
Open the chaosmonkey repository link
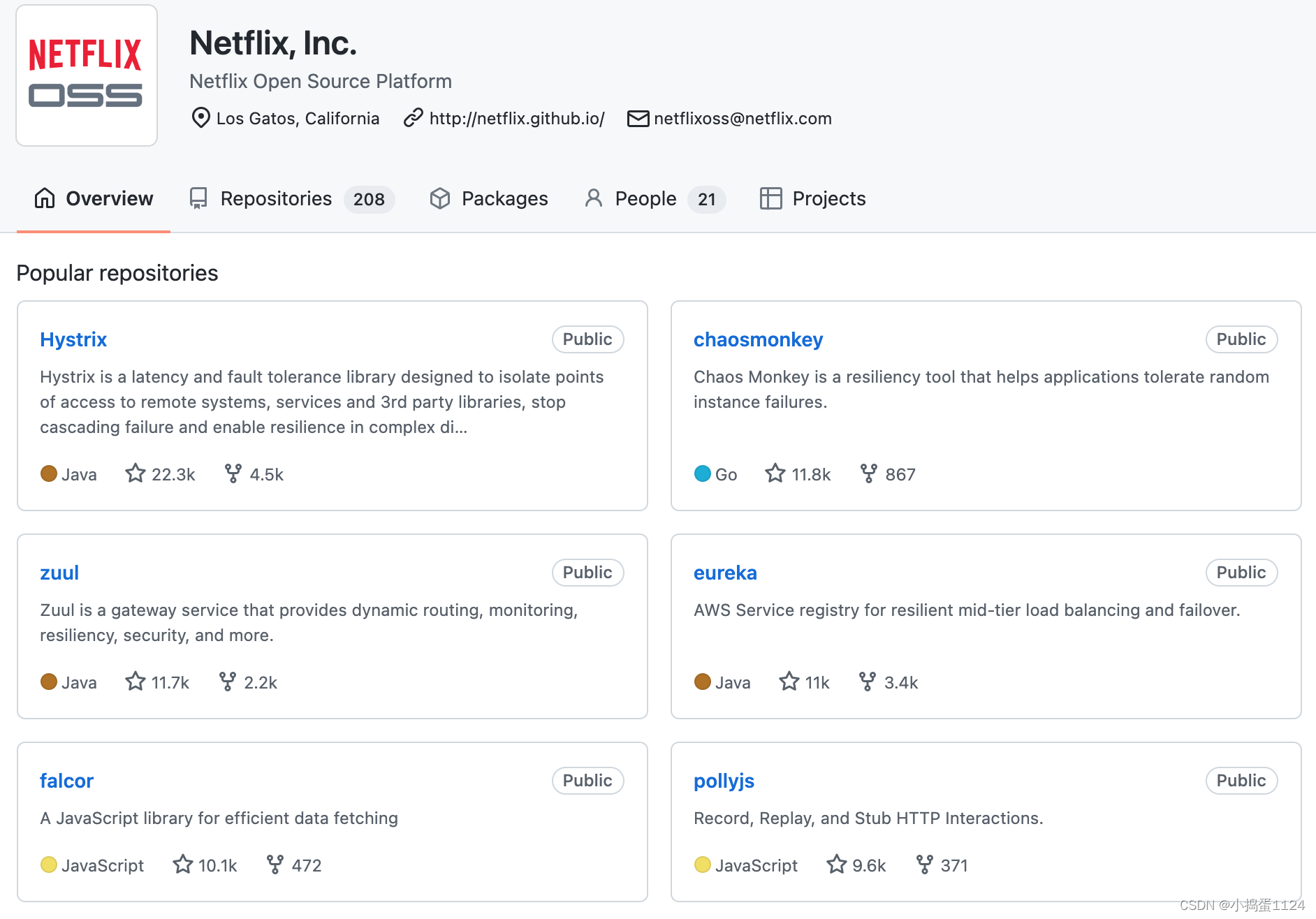pyautogui.click(x=758, y=339)
